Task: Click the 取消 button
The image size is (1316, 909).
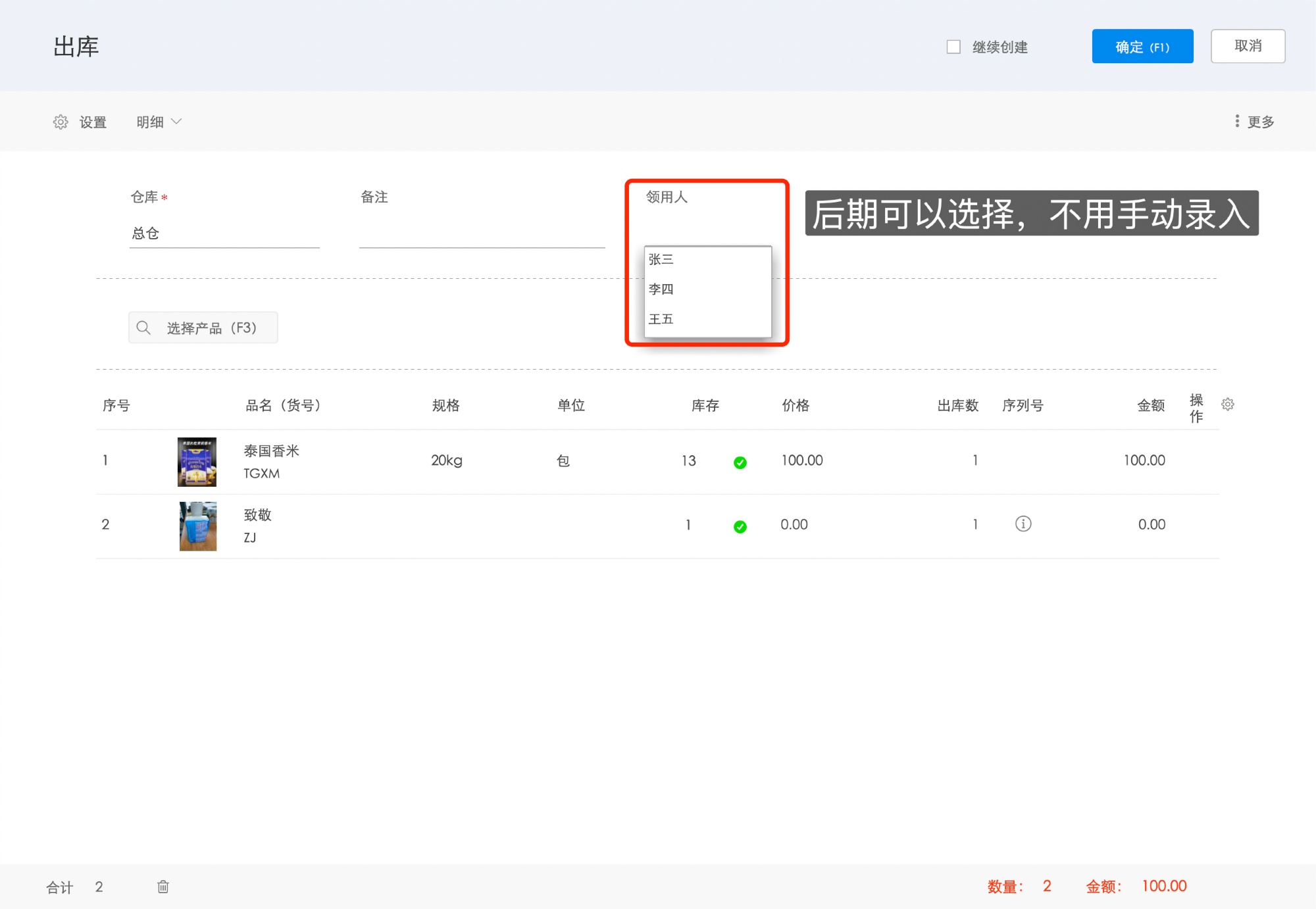Action: point(1248,46)
